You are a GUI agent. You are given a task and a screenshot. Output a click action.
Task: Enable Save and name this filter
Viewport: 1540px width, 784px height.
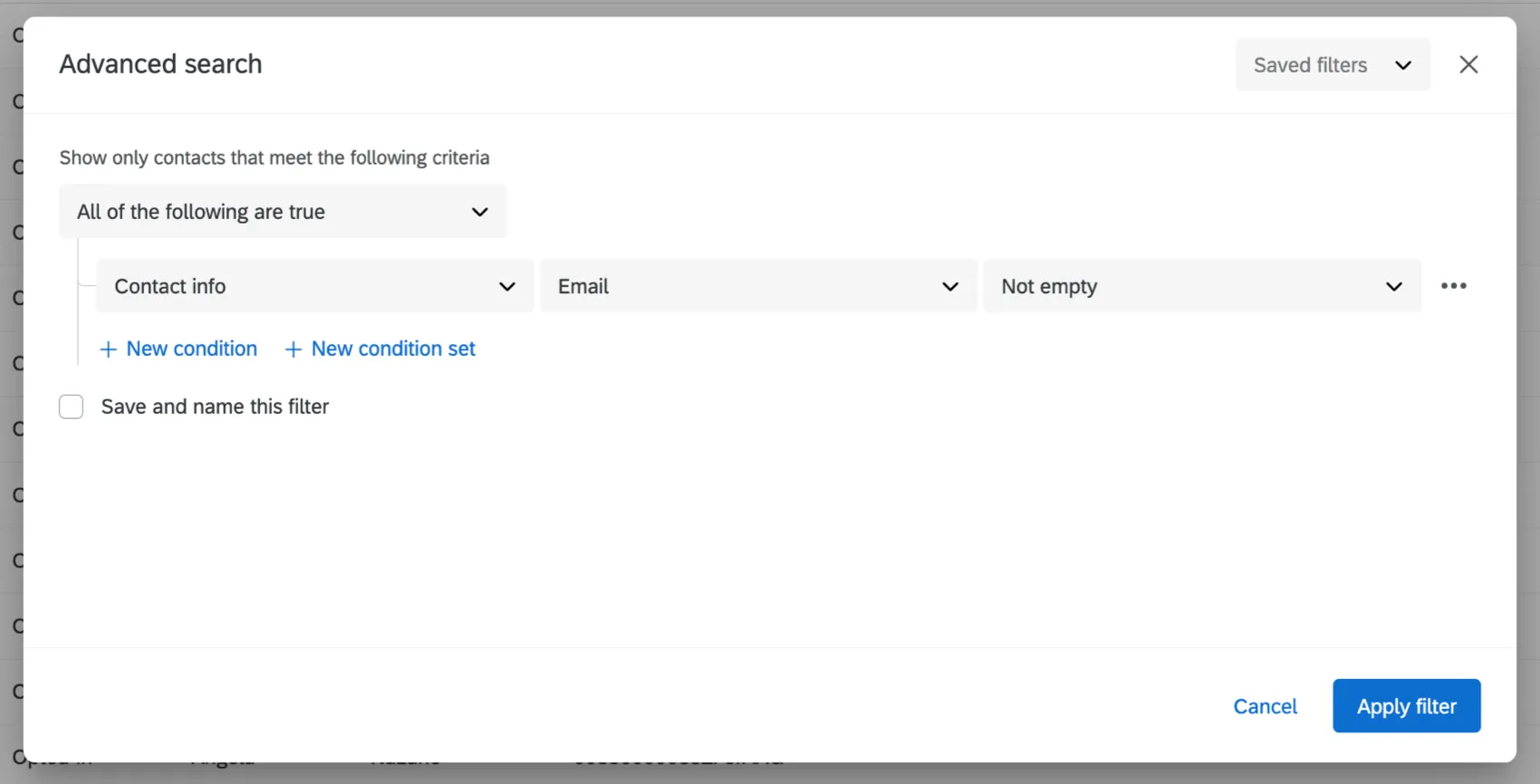pos(71,406)
